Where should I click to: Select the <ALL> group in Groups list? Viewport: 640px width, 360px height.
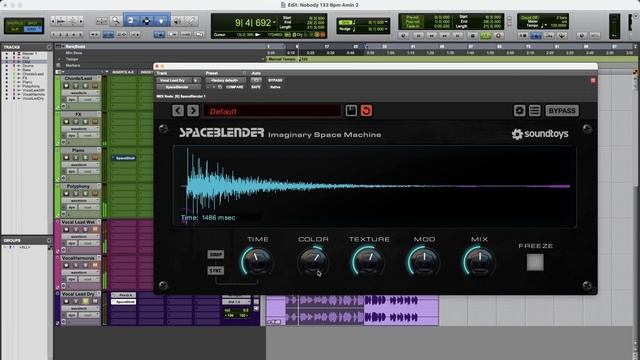(x=25, y=247)
